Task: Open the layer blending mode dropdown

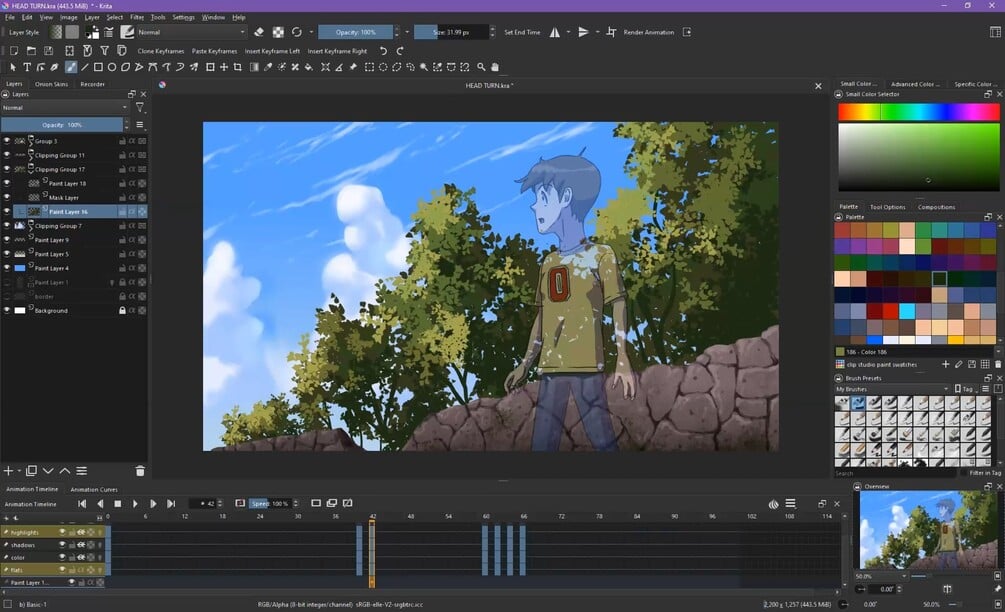Action: pos(65,108)
